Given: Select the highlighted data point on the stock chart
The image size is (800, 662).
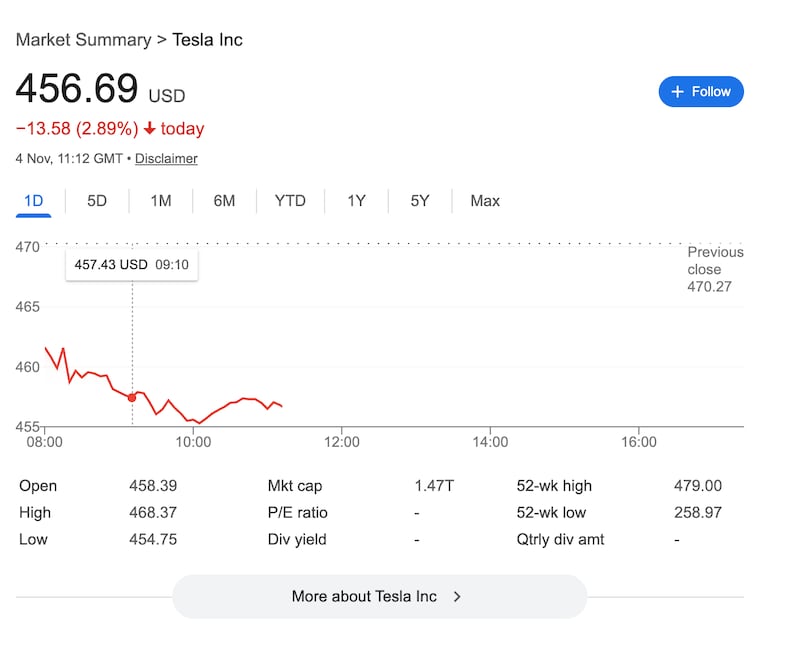Looking at the screenshot, I should point(132,397).
